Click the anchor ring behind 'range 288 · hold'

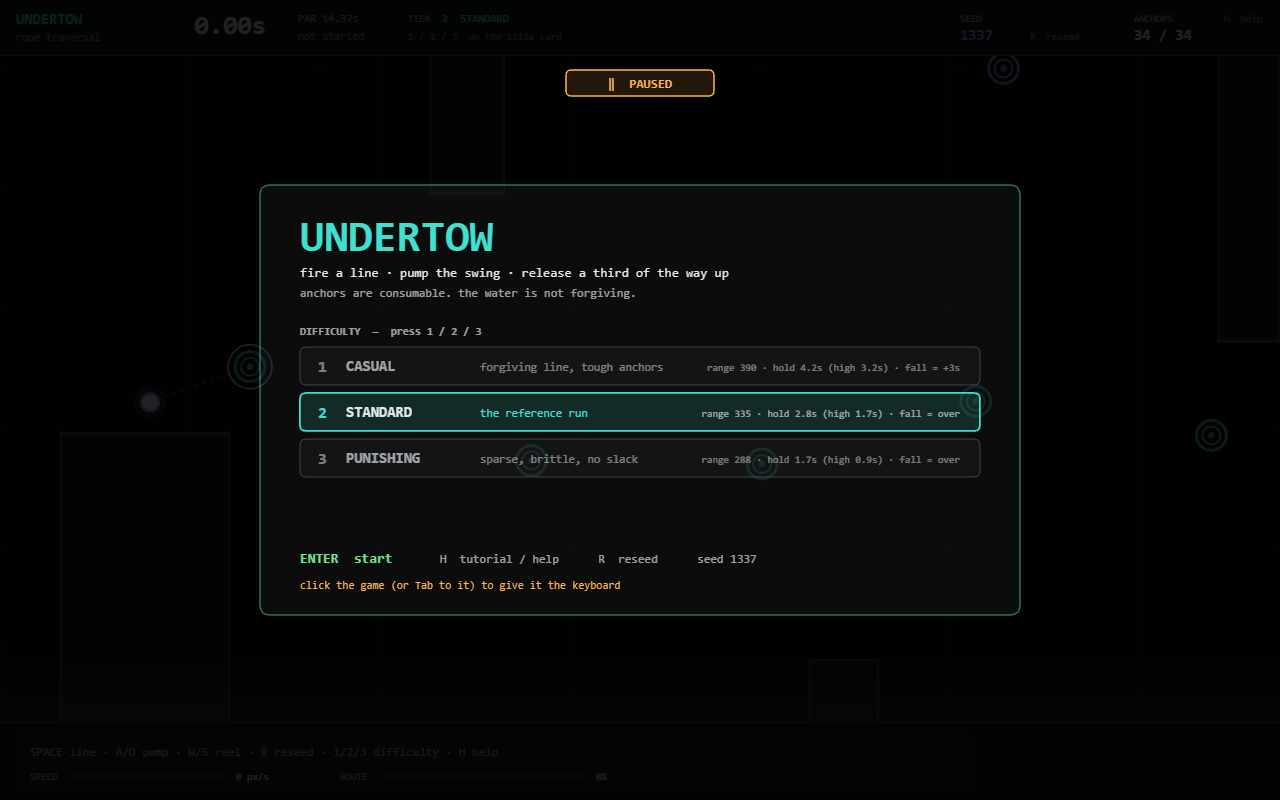pos(762,463)
